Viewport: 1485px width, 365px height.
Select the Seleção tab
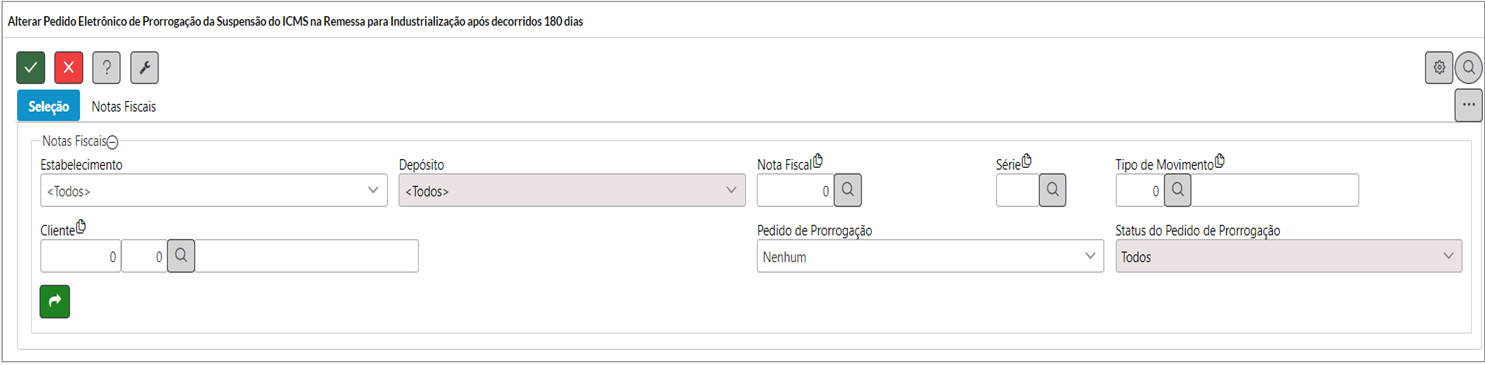coord(49,106)
